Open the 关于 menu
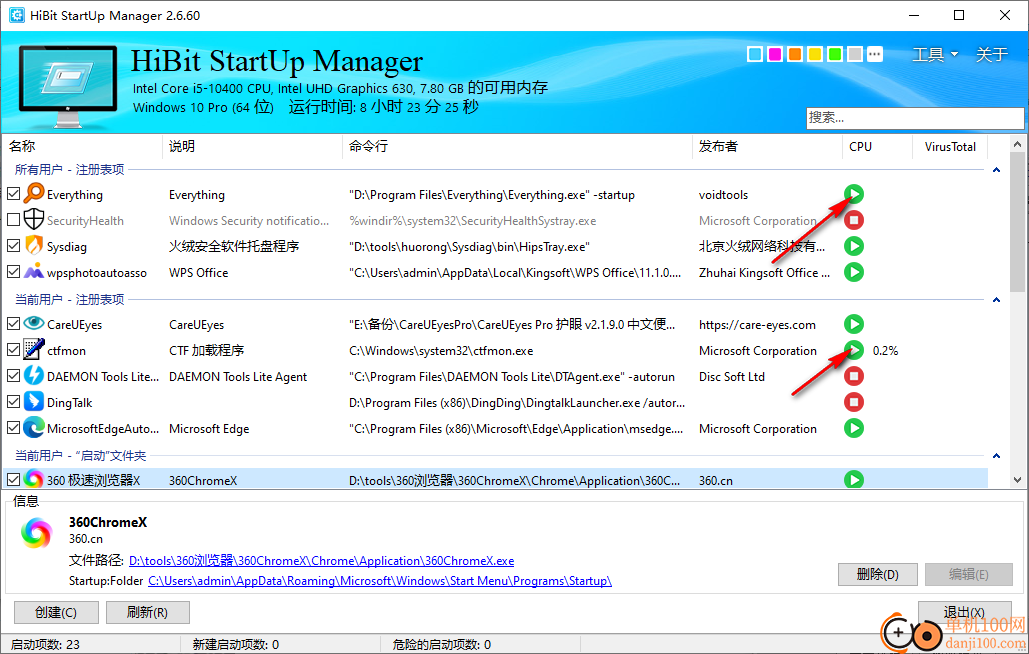 (x=992, y=54)
